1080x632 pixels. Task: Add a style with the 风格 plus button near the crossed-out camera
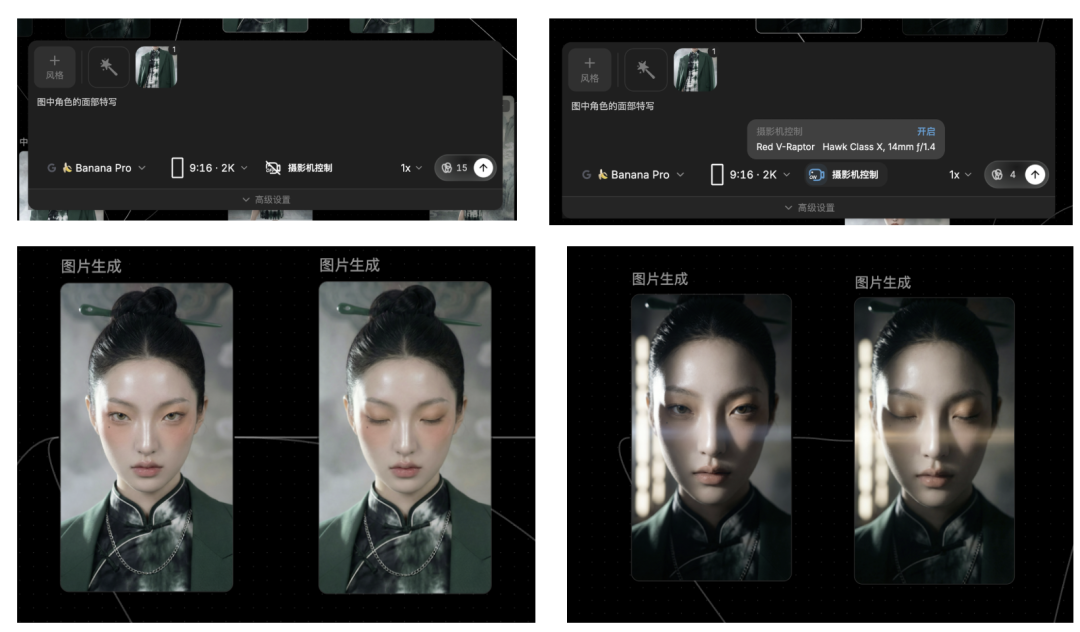click(x=55, y=67)
